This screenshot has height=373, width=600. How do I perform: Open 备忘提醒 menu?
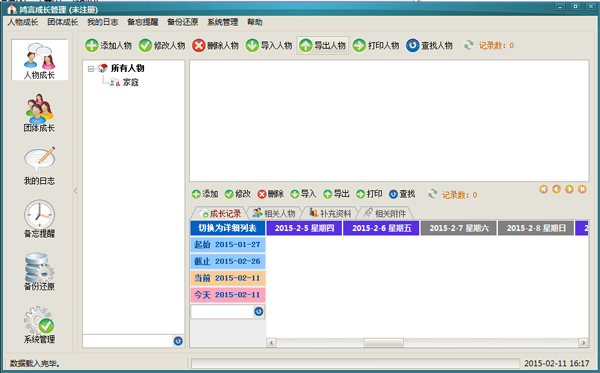coord(143,22)
